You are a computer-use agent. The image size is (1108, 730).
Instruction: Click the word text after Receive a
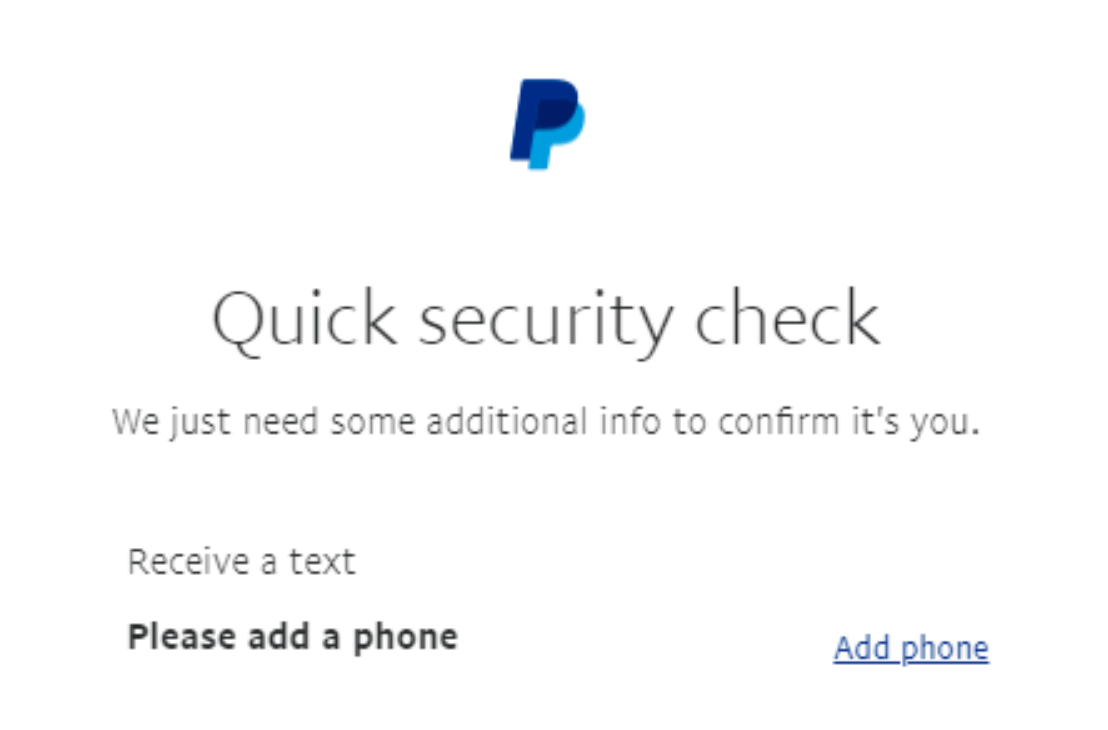click(x=322, y=562)
